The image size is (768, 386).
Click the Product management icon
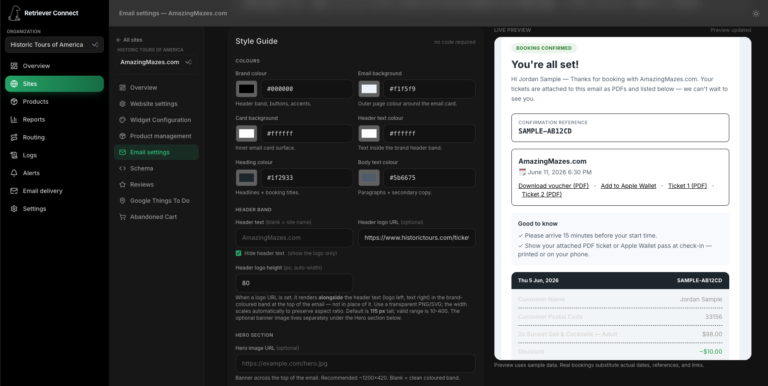122,136
